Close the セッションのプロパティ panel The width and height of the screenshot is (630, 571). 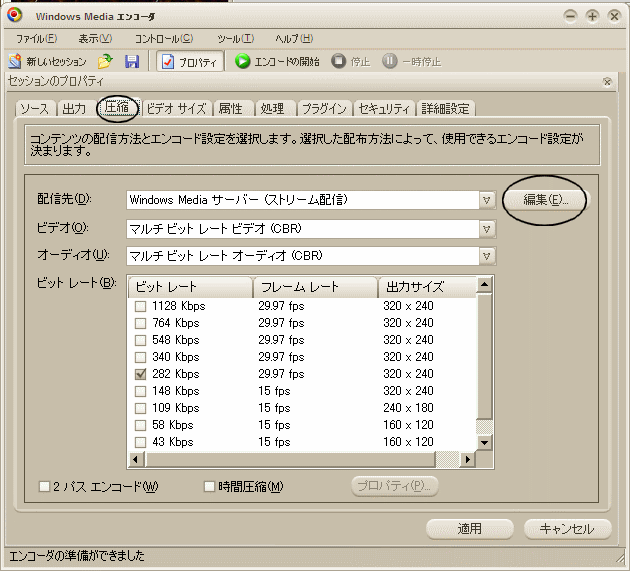tap(607, 82)
